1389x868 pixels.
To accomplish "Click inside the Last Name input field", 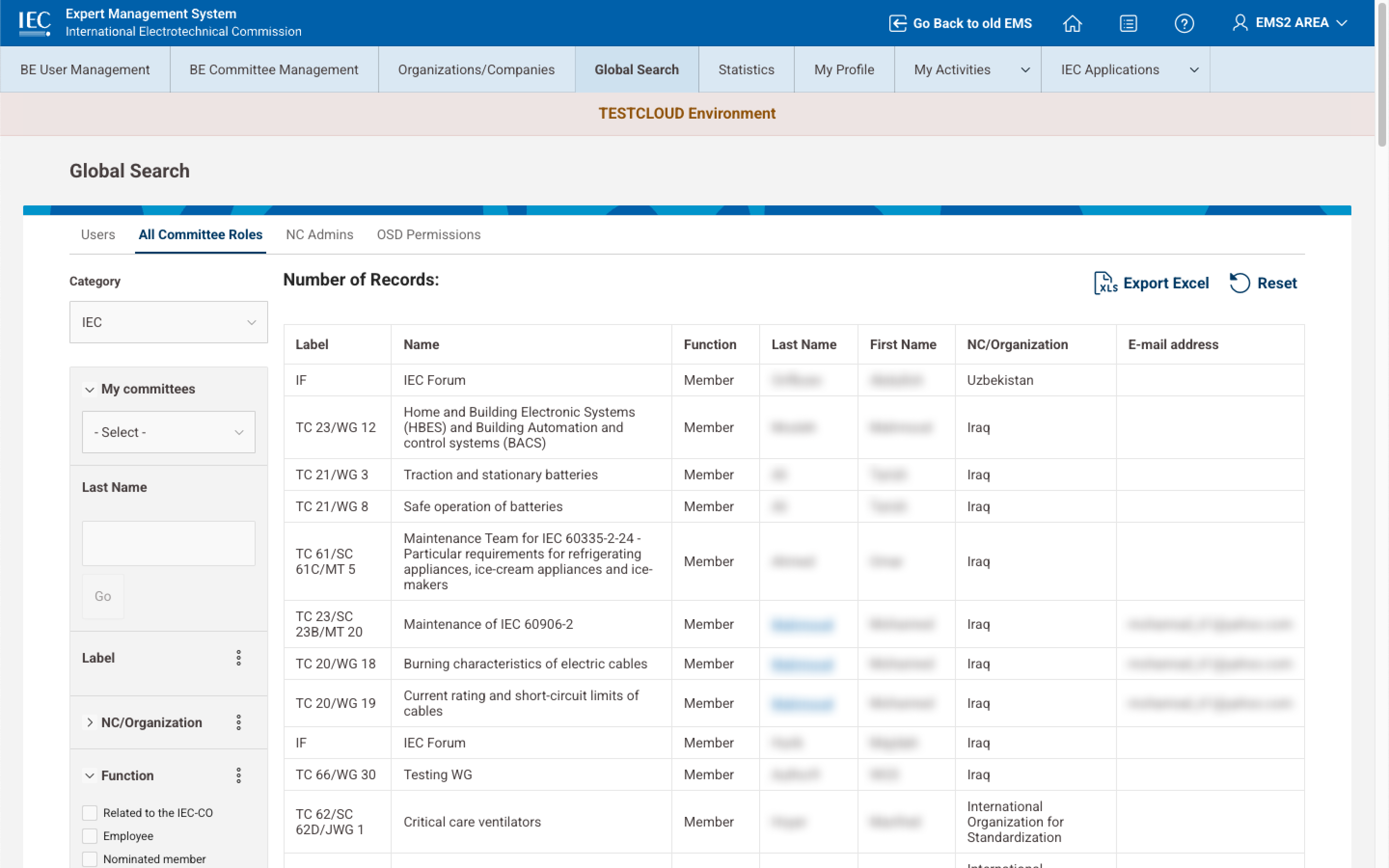I will pyautogui.click(x=168, y=542).
